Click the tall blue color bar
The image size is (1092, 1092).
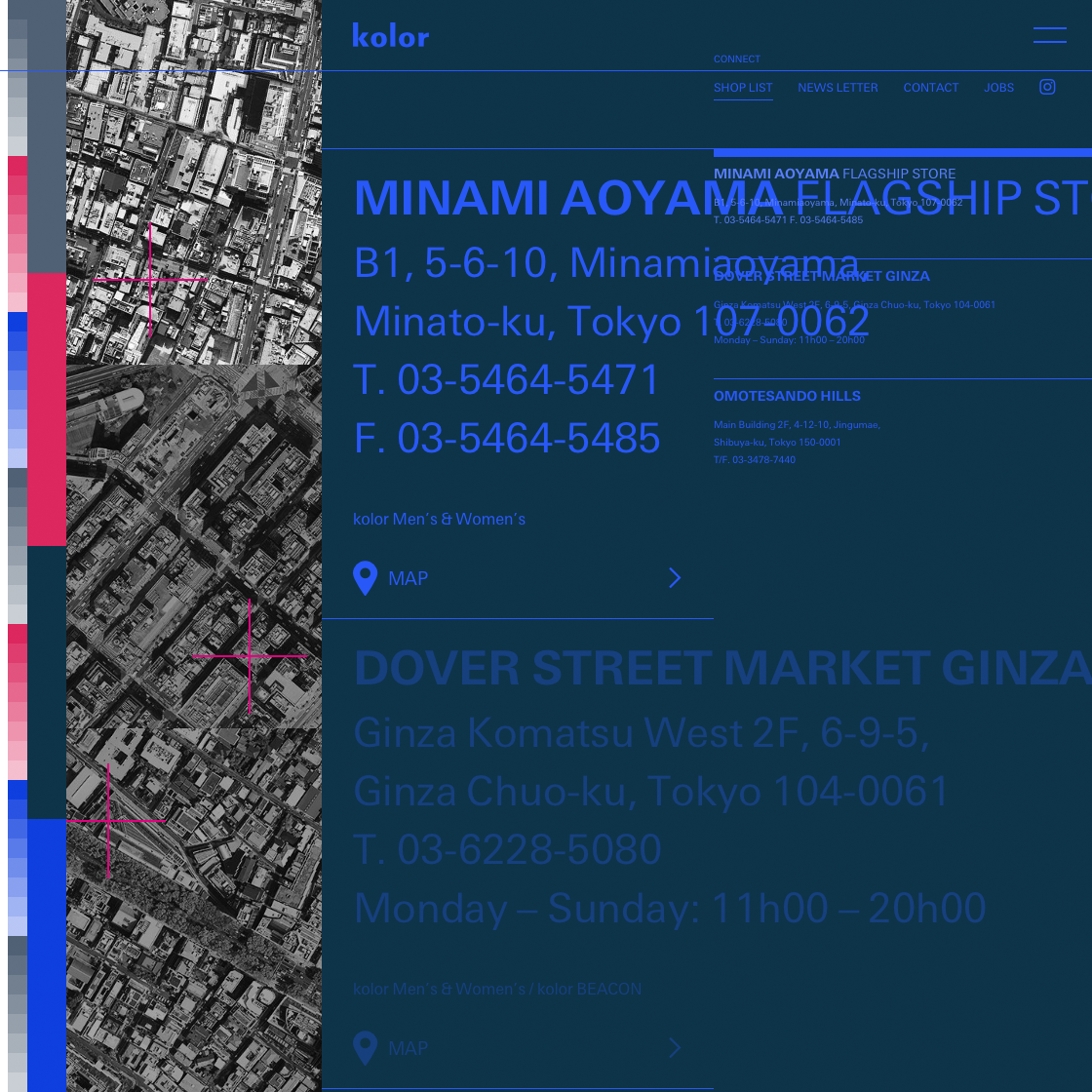tap(47, 955)
